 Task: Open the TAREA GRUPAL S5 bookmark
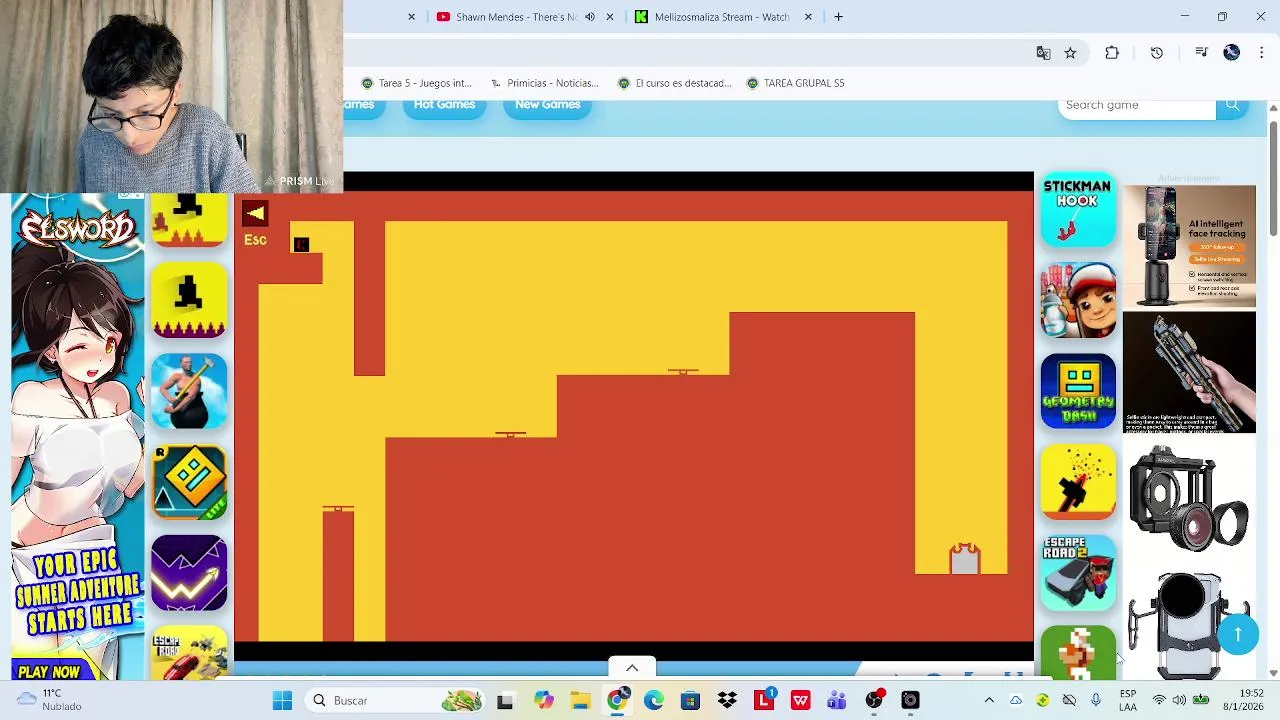point(796,83)
